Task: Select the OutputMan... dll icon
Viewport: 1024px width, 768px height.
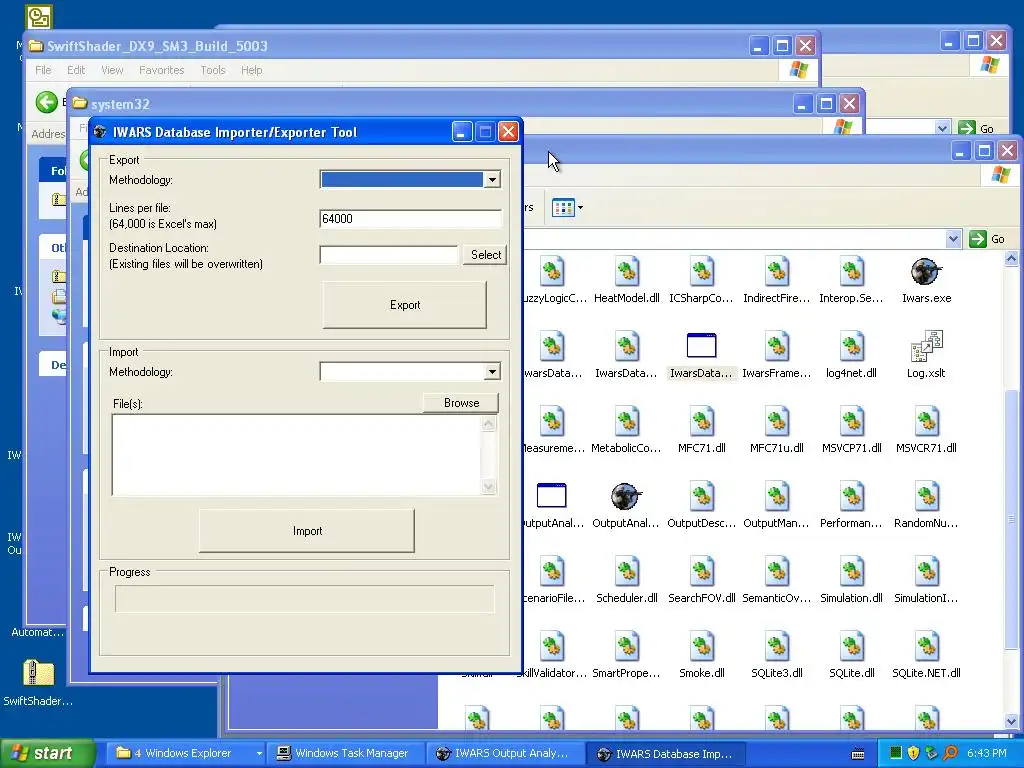Action: (x=776, y=497)
